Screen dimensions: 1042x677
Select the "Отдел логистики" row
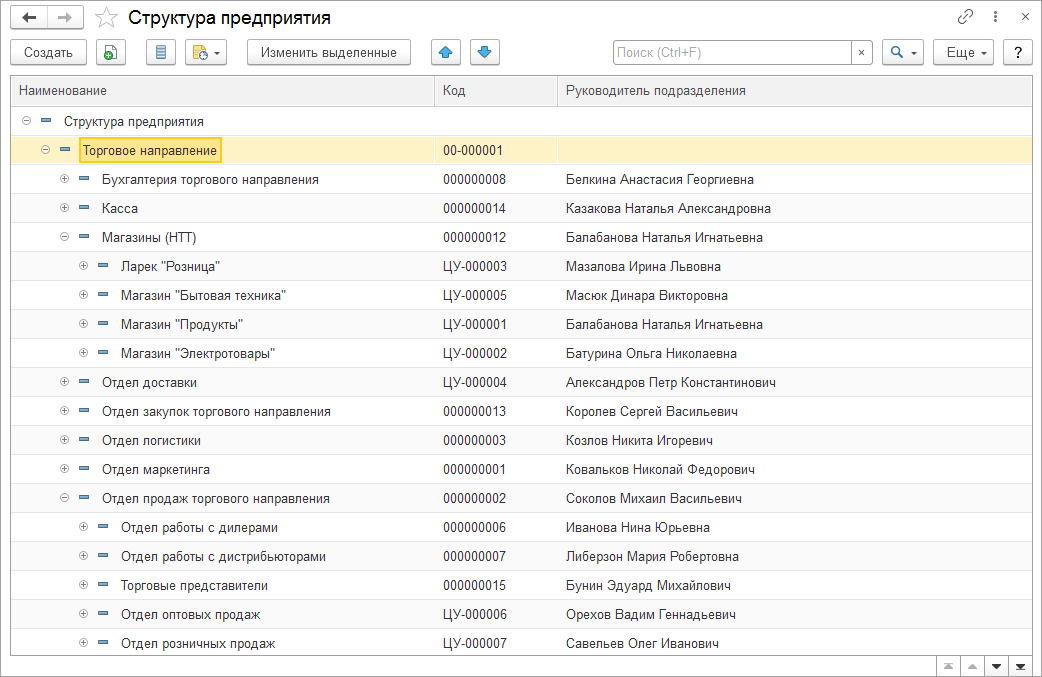click(x=151, y=440)
